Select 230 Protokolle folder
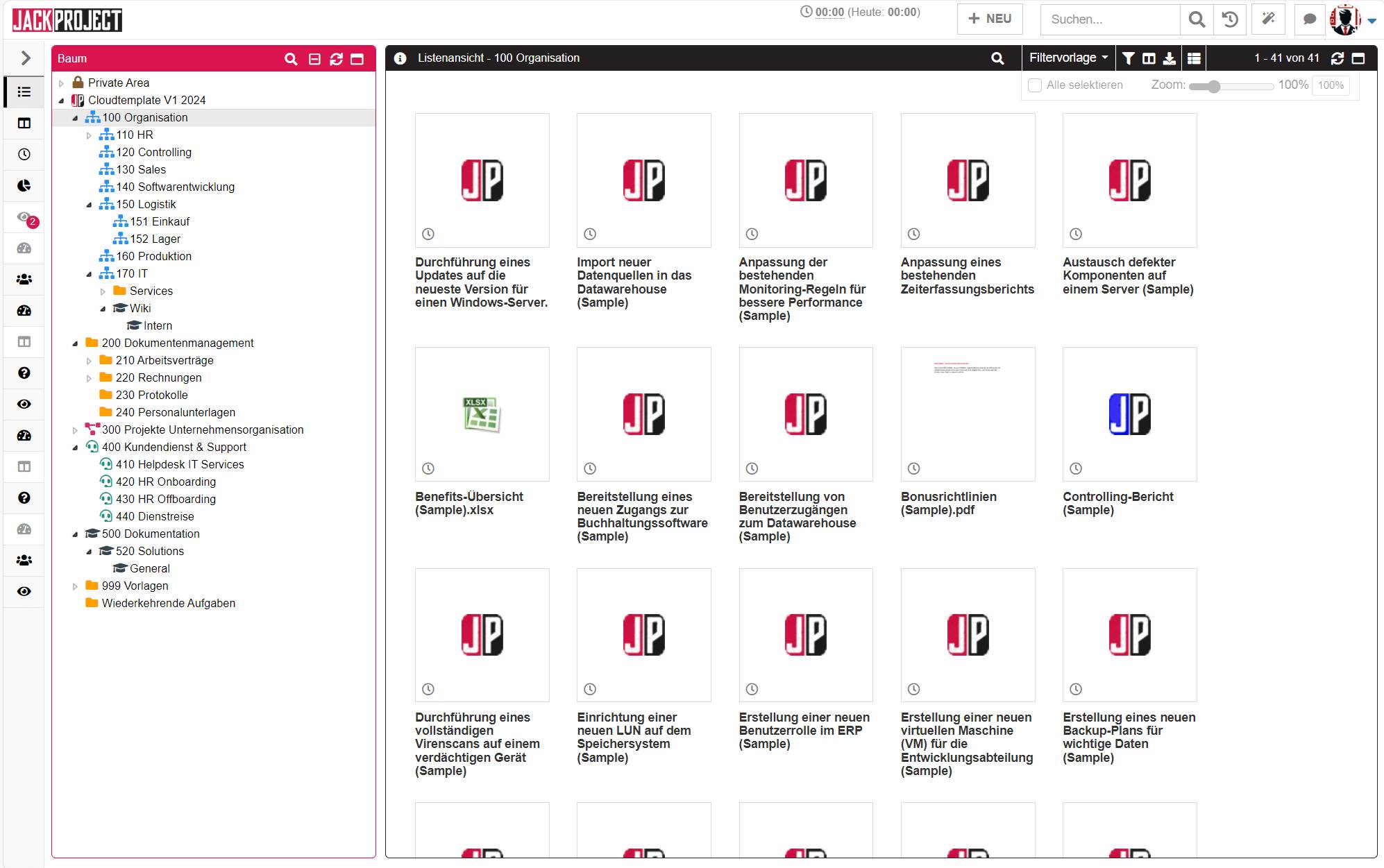Viewport: 1384px width, 868px height. point(151,395)
